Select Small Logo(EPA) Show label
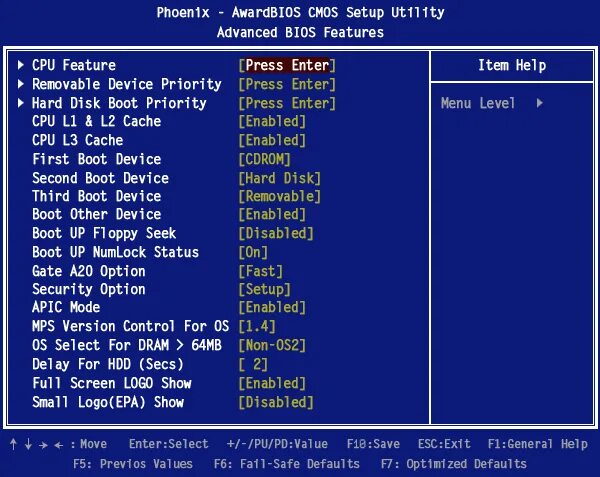The image size is (600, 477). coord(108,402)
